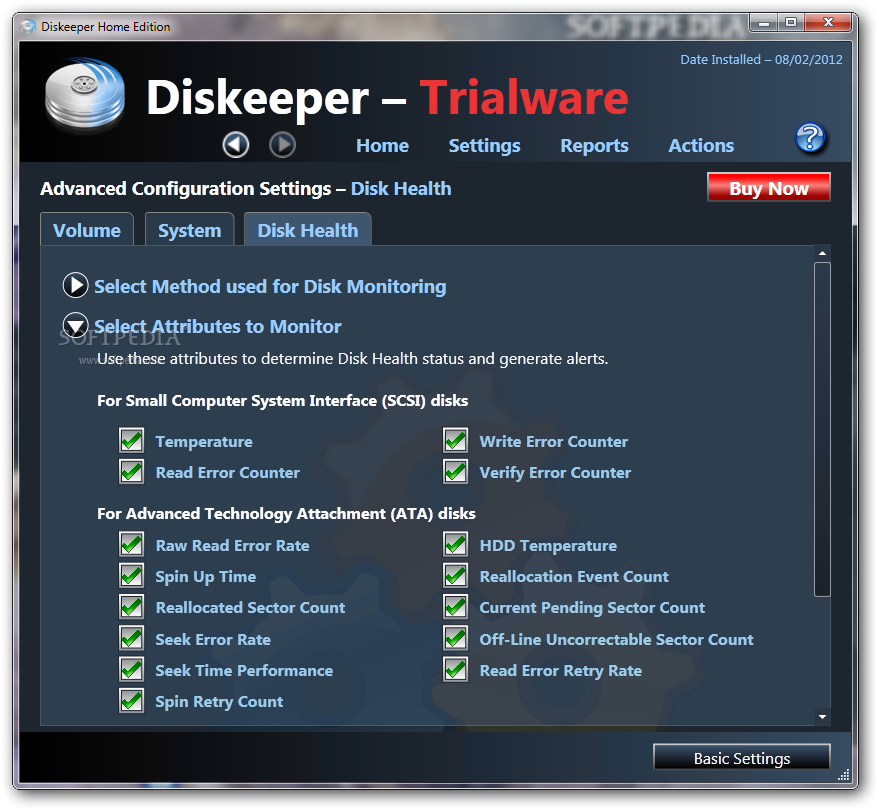The width and height of the screenshot is (879, 810).
Task: Switch to the Volume tab
Action: coord(87,230)
